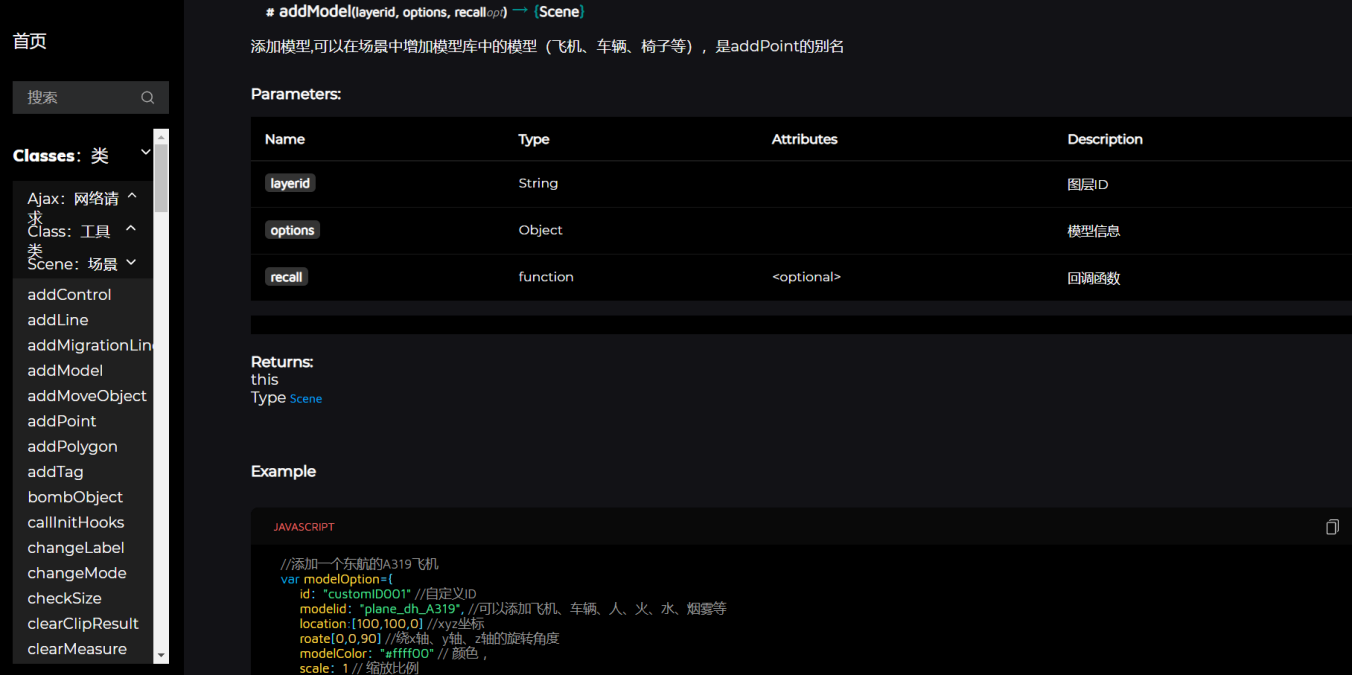Navigate to addMoveObject method
This screenshot has width=1352, height=675.
coord(87,396)
